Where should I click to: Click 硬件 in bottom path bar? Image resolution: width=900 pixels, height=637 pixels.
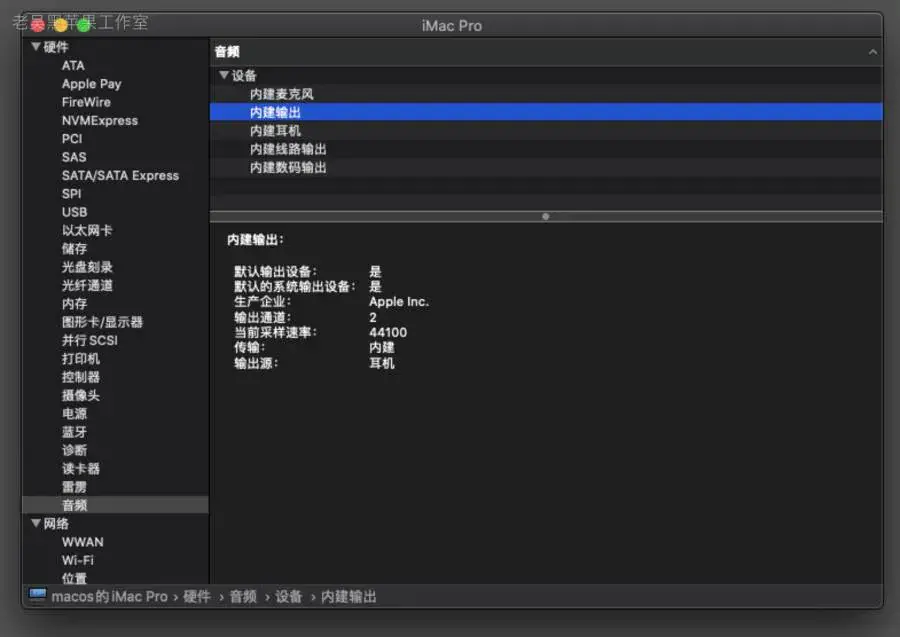(197, 596)
